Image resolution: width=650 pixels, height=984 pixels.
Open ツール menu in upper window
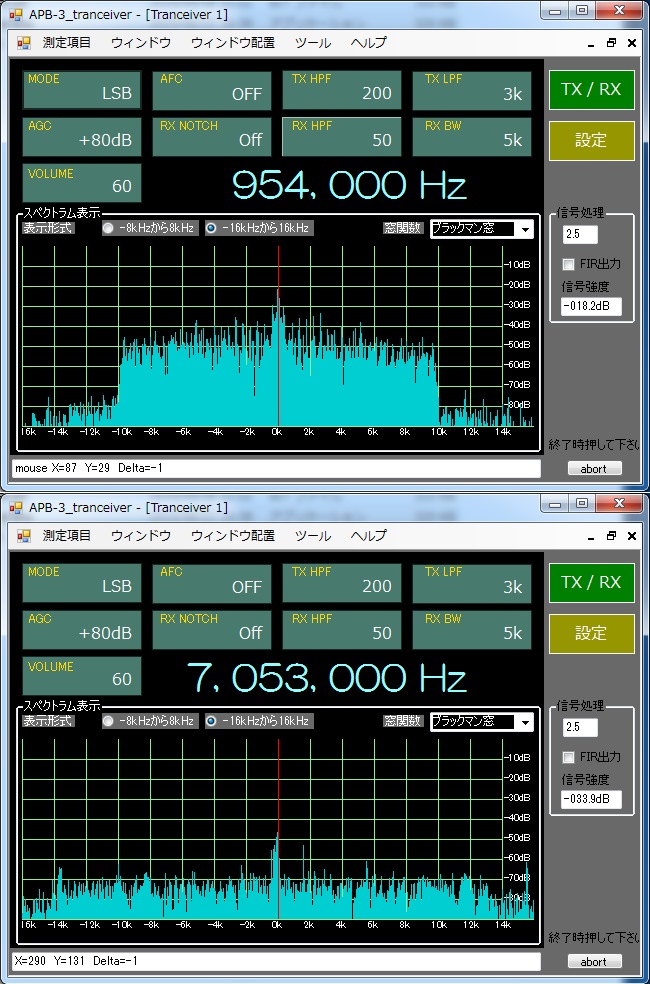click(x=312, y=43)
